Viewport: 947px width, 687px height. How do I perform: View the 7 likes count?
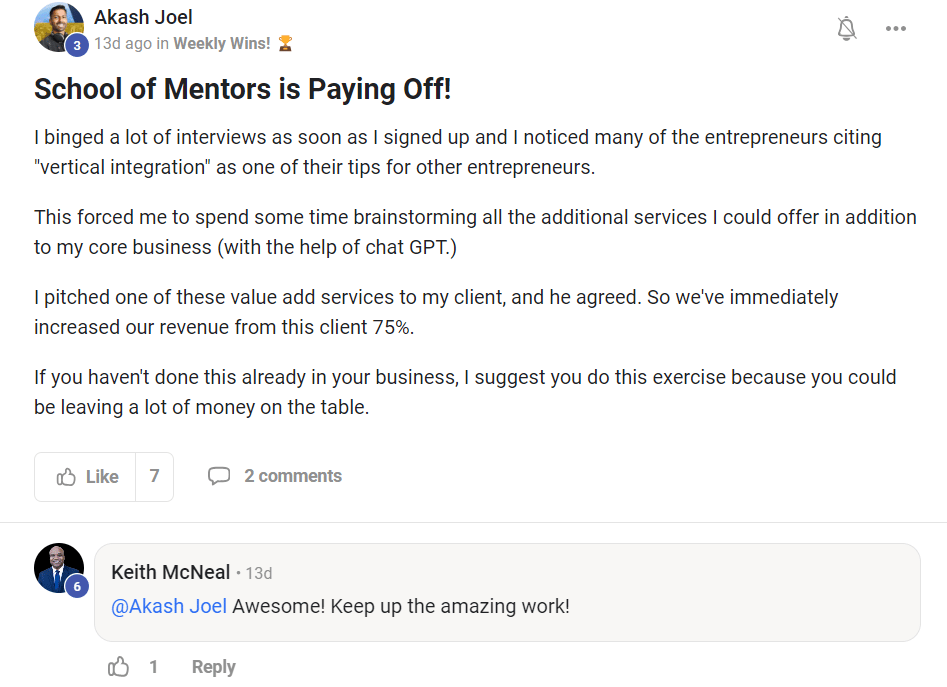[x=154, y=477]
